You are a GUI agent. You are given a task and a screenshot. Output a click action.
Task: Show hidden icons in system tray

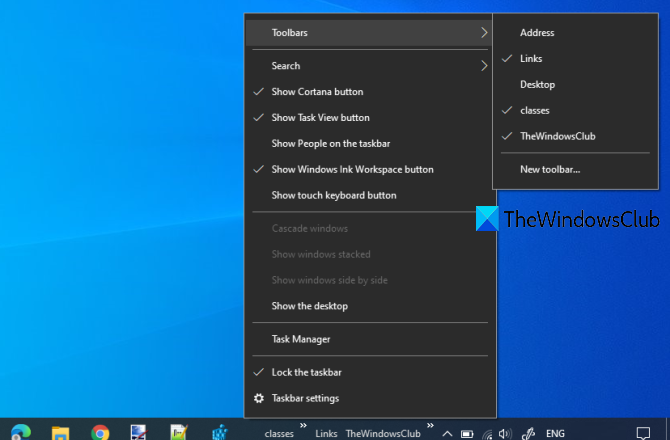click(x=447, y=434)
